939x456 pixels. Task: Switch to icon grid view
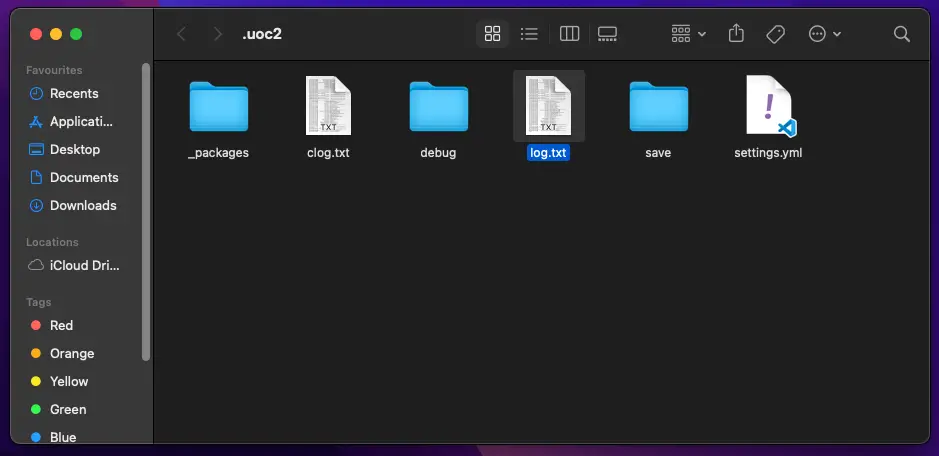[x=492, y=34]
